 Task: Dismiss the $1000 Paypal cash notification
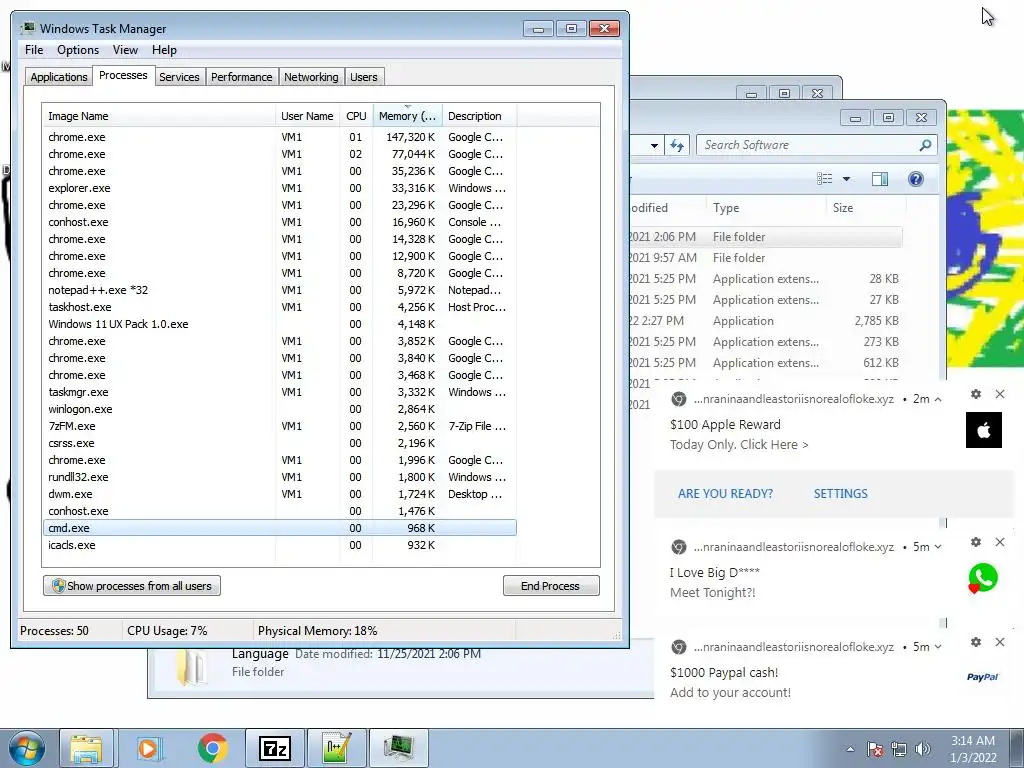pyautogui.click(x=1000, y=642)
